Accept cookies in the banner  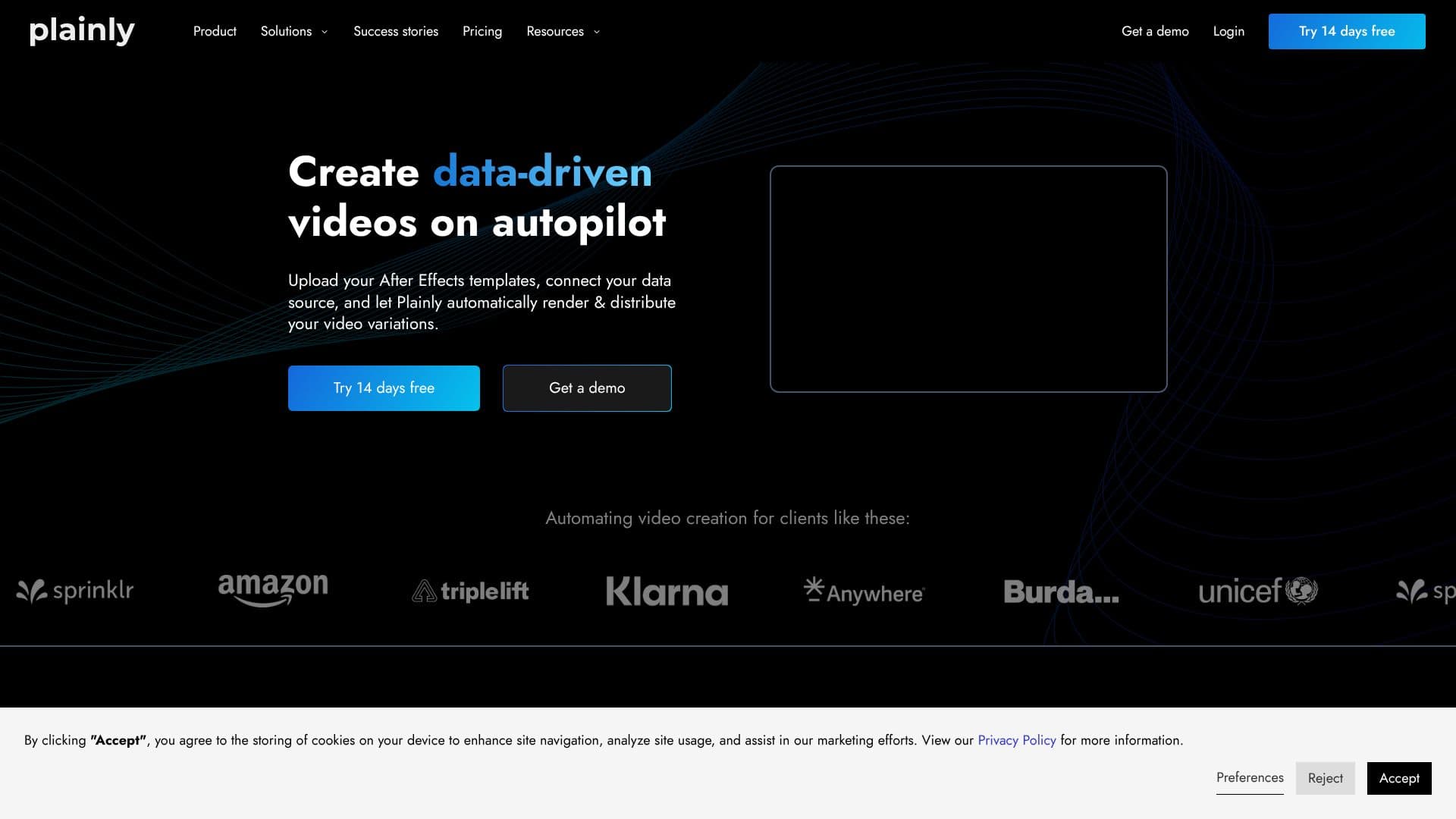pyautogui.click(x=1399, y=778)
